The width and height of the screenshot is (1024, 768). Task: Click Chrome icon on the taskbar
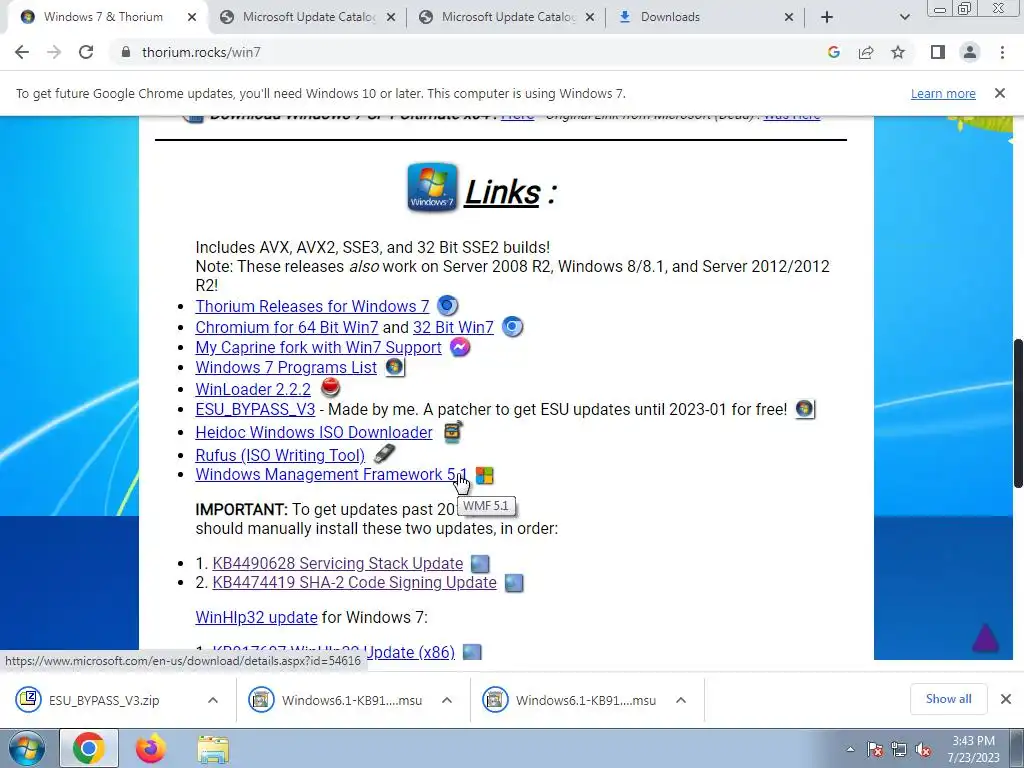89,748
